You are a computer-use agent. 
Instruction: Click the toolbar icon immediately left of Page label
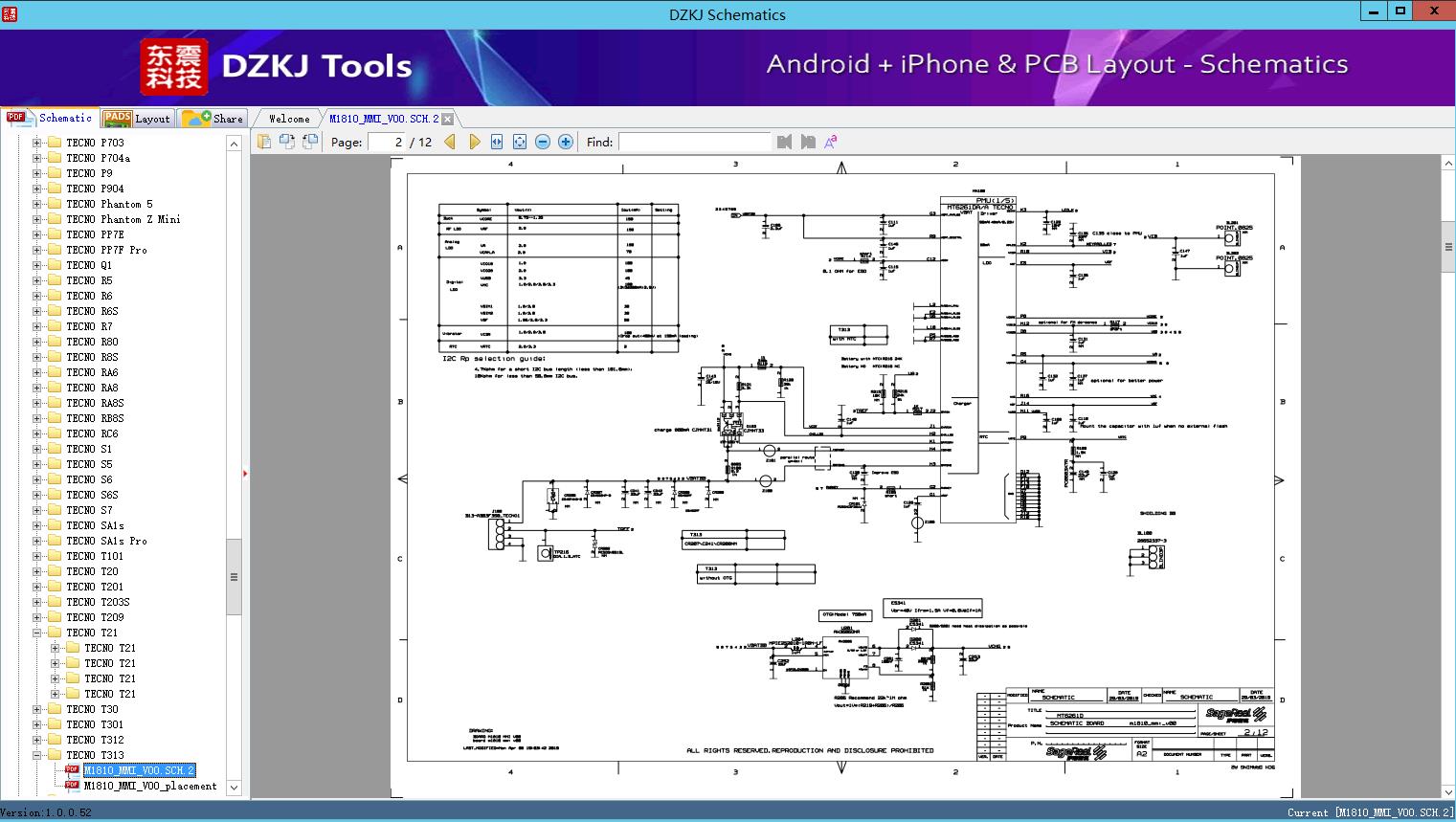pos(310,142)
